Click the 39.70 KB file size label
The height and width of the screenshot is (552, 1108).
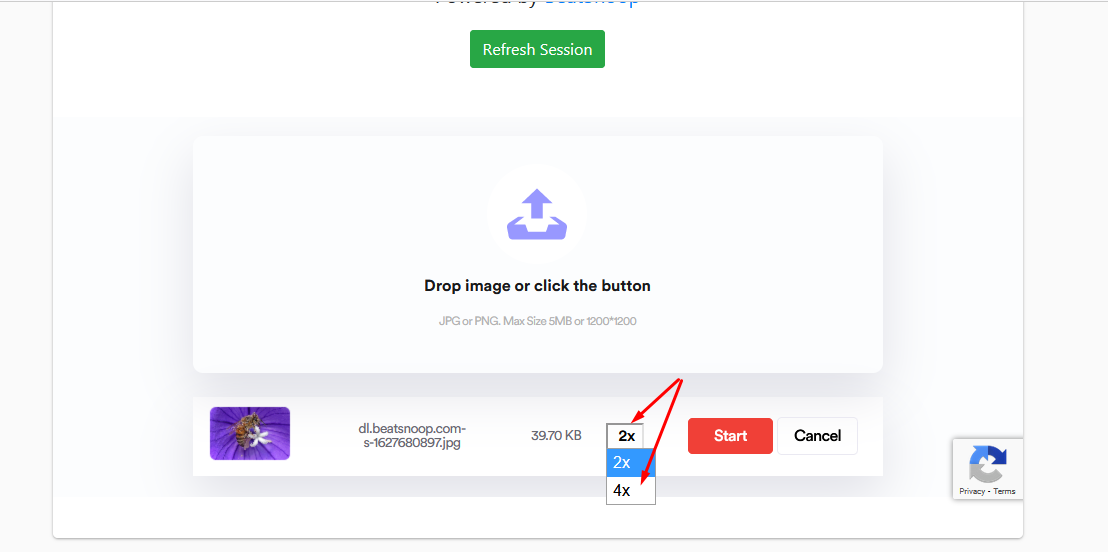(556, 435)
